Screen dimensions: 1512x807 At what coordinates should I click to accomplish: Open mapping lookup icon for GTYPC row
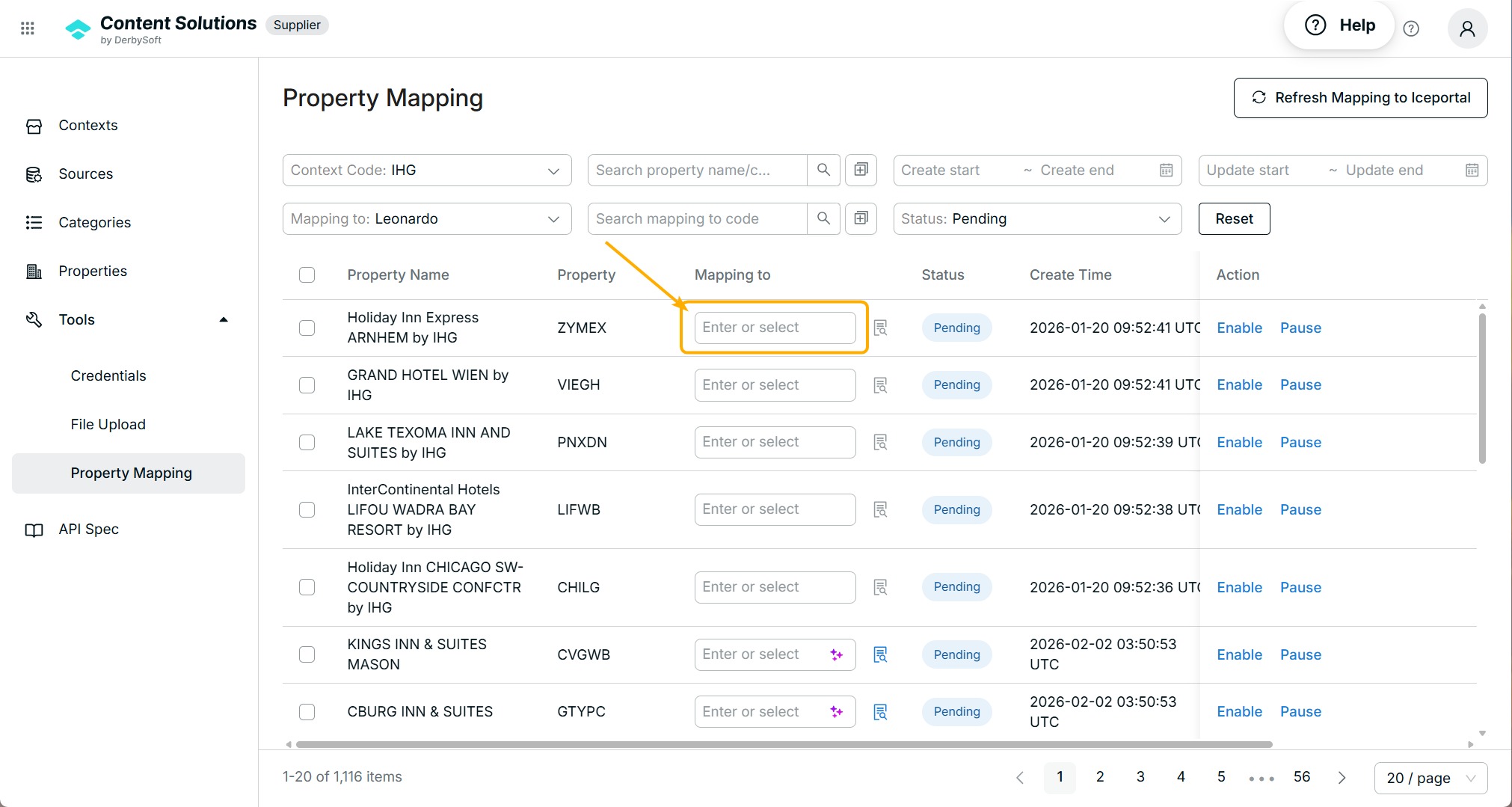tap(881, 711)
